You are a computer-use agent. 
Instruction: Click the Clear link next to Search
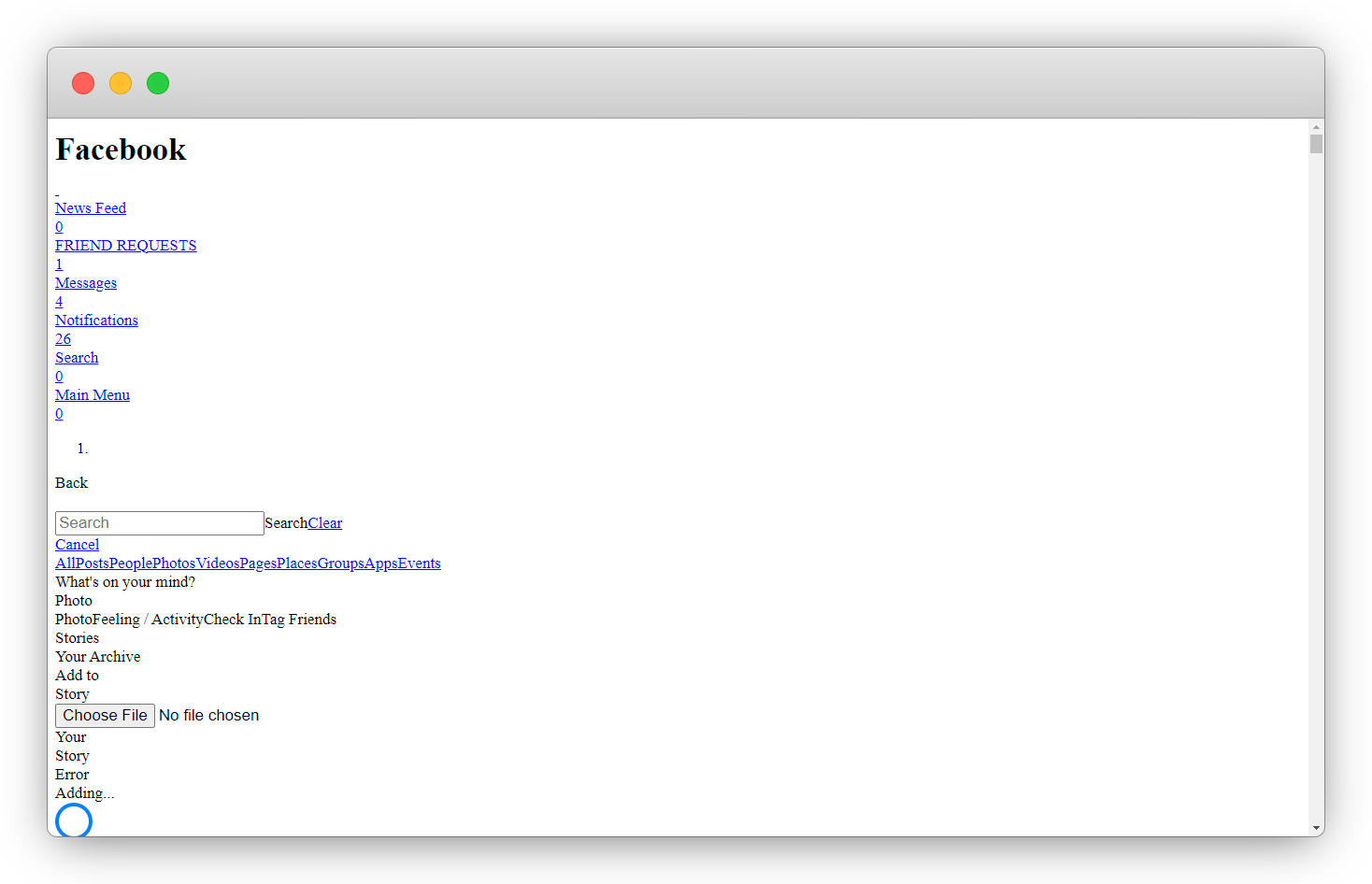click(x=325, y=523)
